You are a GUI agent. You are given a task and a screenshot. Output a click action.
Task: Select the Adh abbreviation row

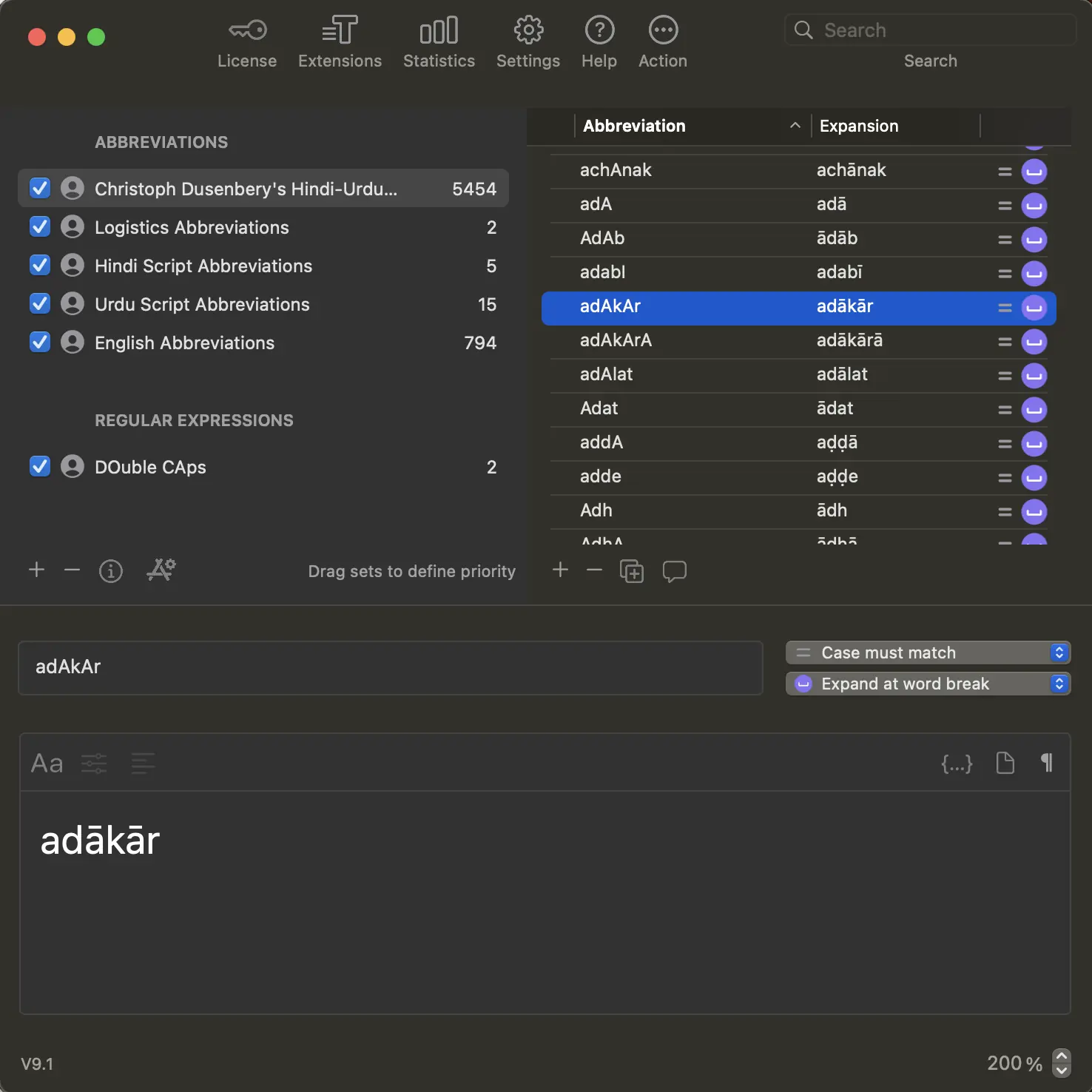[x=799, y=511]
